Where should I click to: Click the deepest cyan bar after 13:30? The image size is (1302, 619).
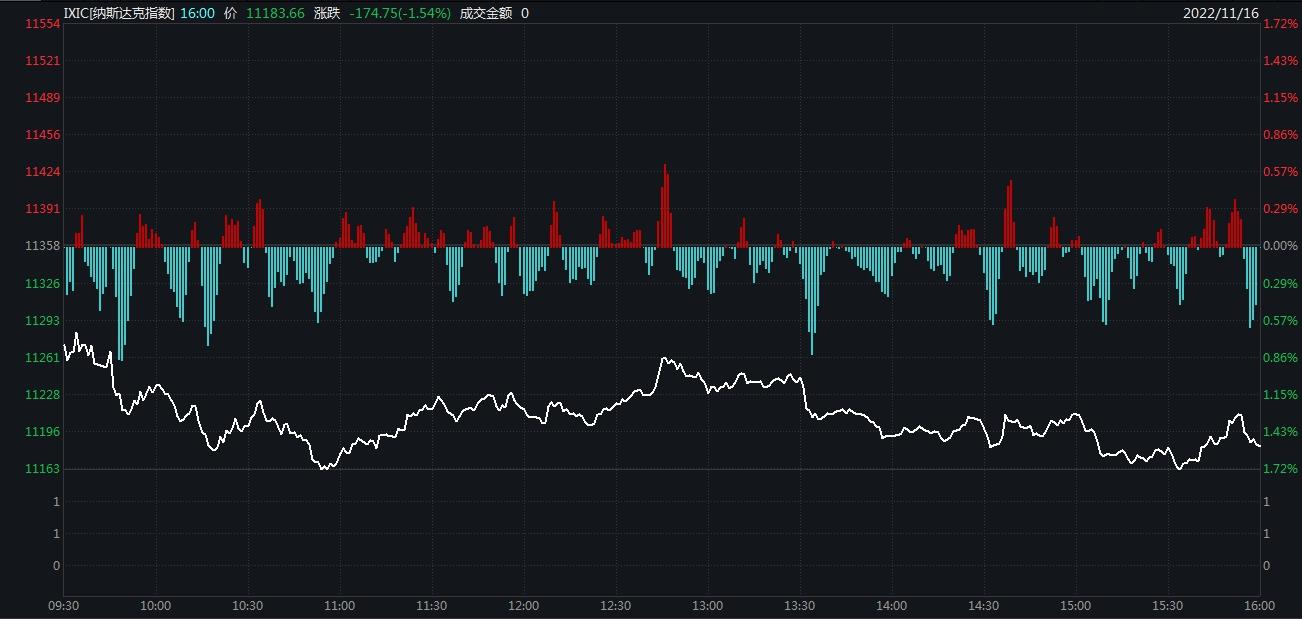[x=812, y=300]
